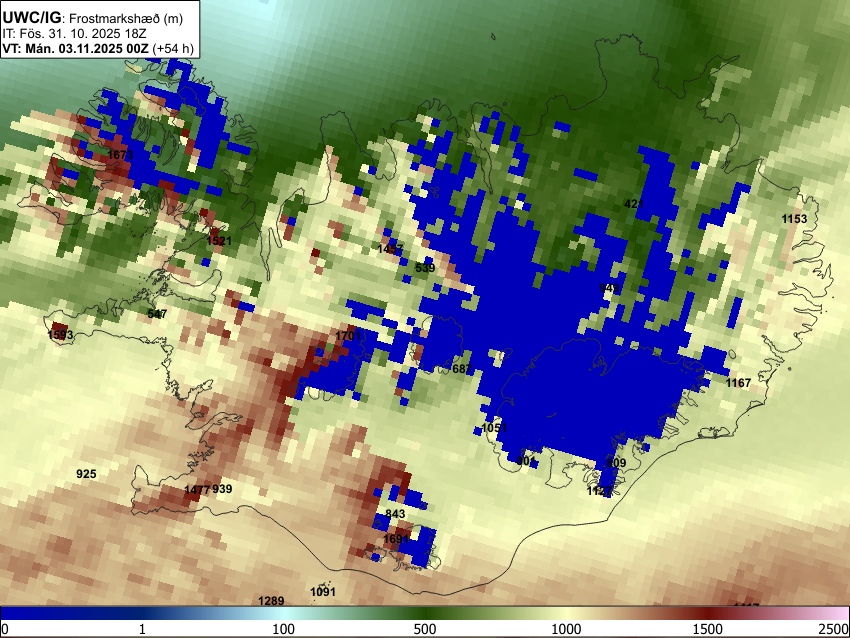Click the '1' legend tick label

click(142, 629)
